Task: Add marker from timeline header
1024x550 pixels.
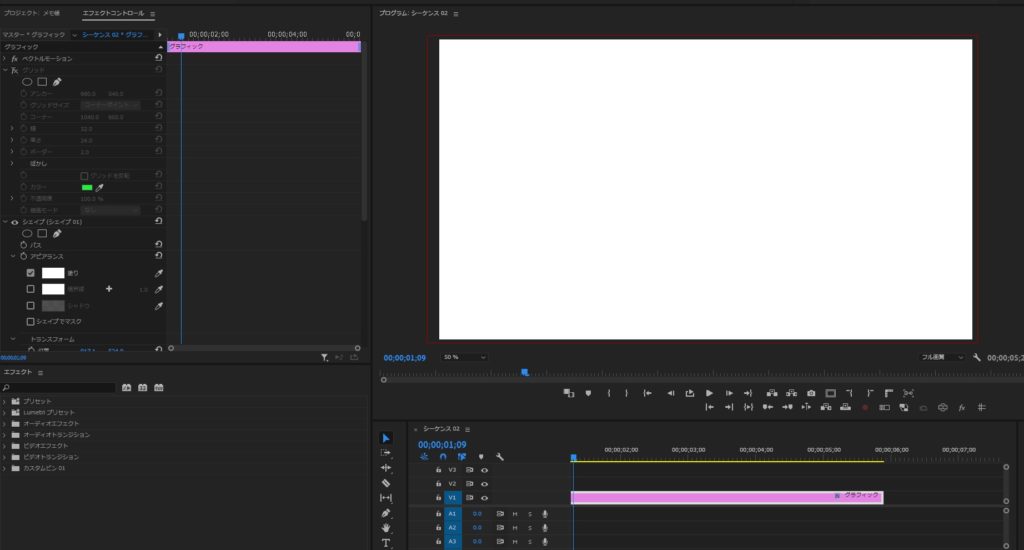Action: pyautogui.click(x=481, y=457)
